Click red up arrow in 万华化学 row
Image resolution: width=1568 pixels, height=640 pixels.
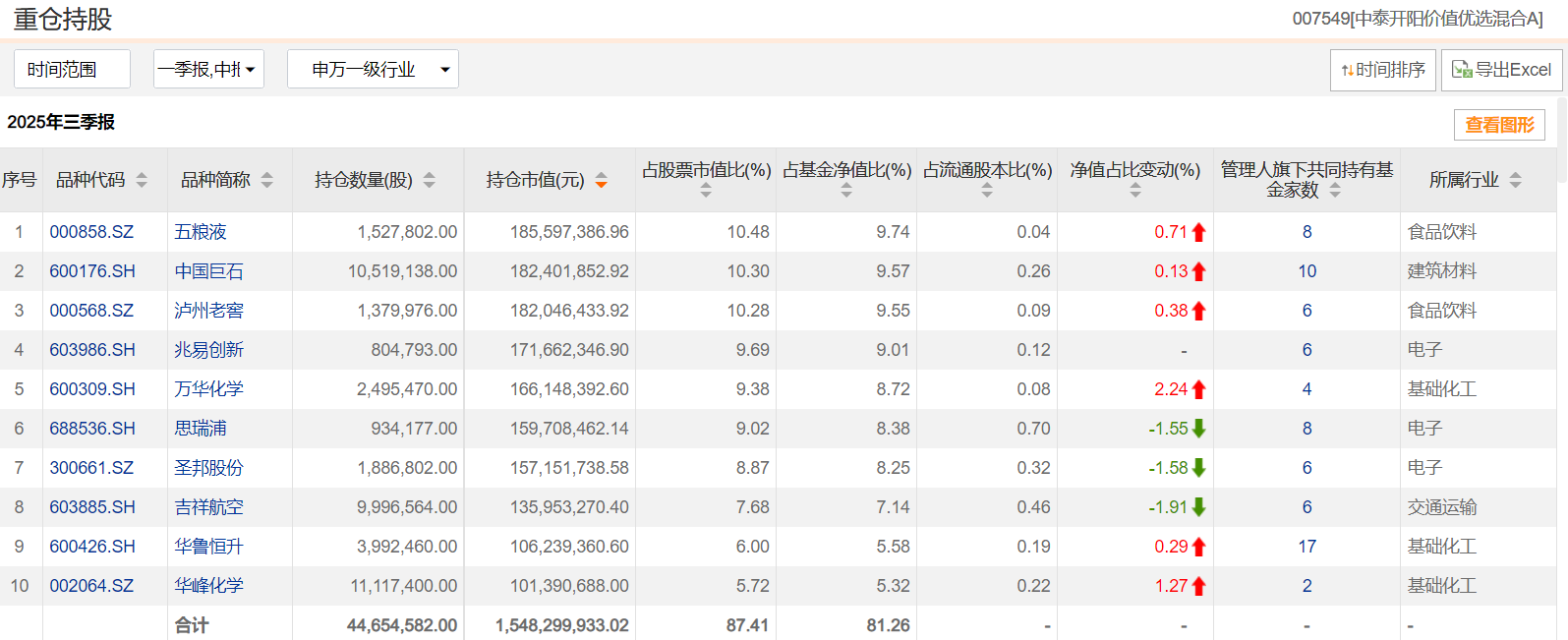(1198, 389)
